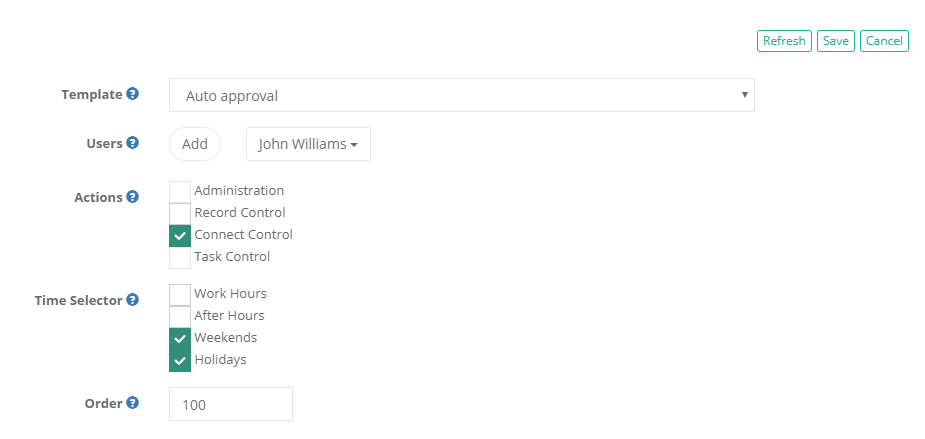Viewport: 925px width, 439px height.
Task: Uncheck the Holidays checkbox
Action: pyautogui.click(x=180, y=360)
